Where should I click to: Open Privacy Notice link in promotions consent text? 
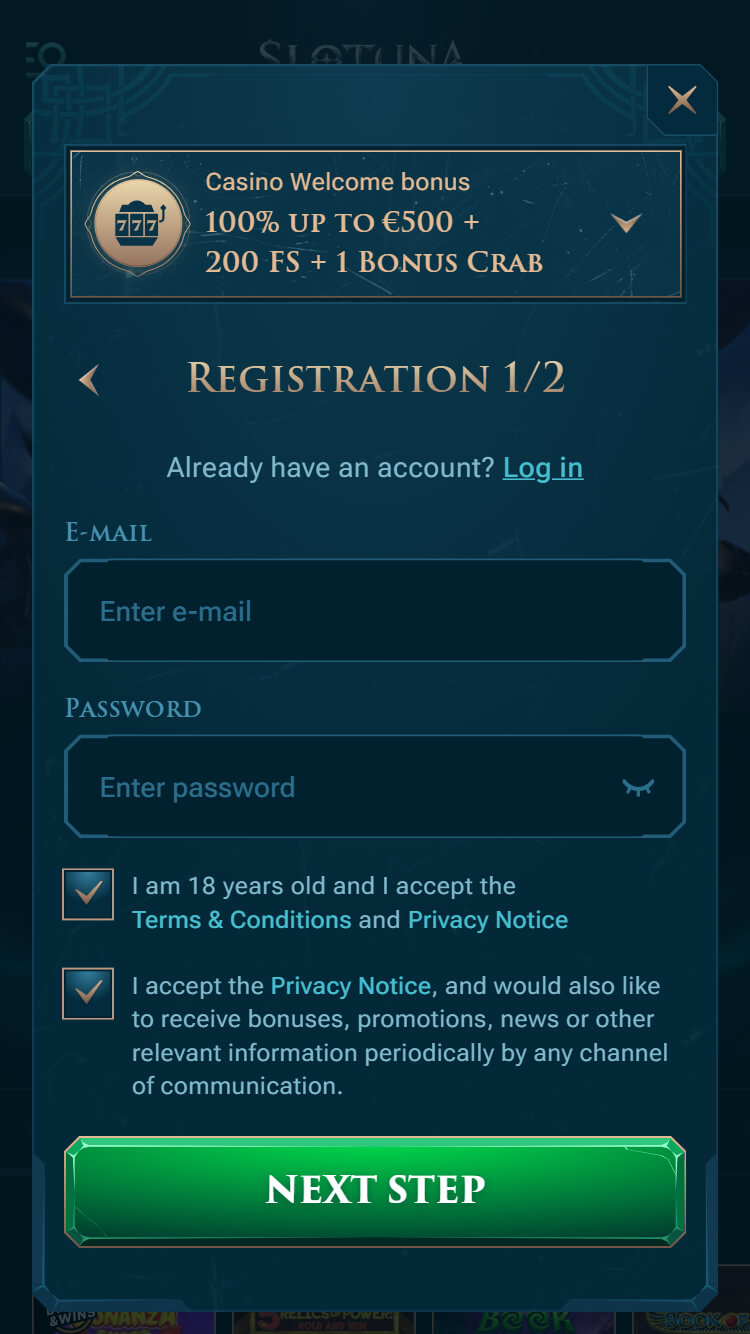tap(350, 986)
